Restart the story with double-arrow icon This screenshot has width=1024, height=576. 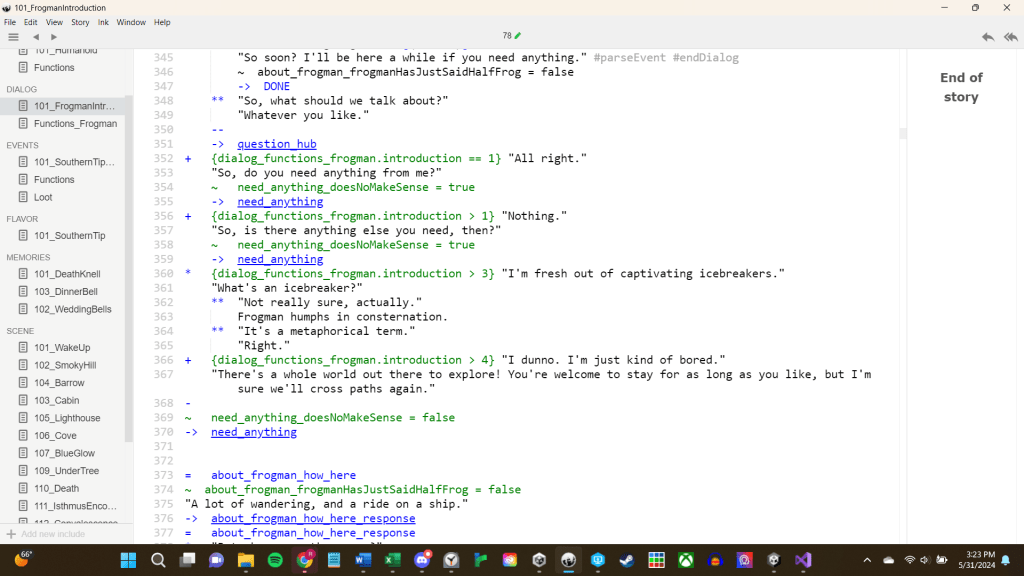pyautogui.click(x=1010, y=37)
